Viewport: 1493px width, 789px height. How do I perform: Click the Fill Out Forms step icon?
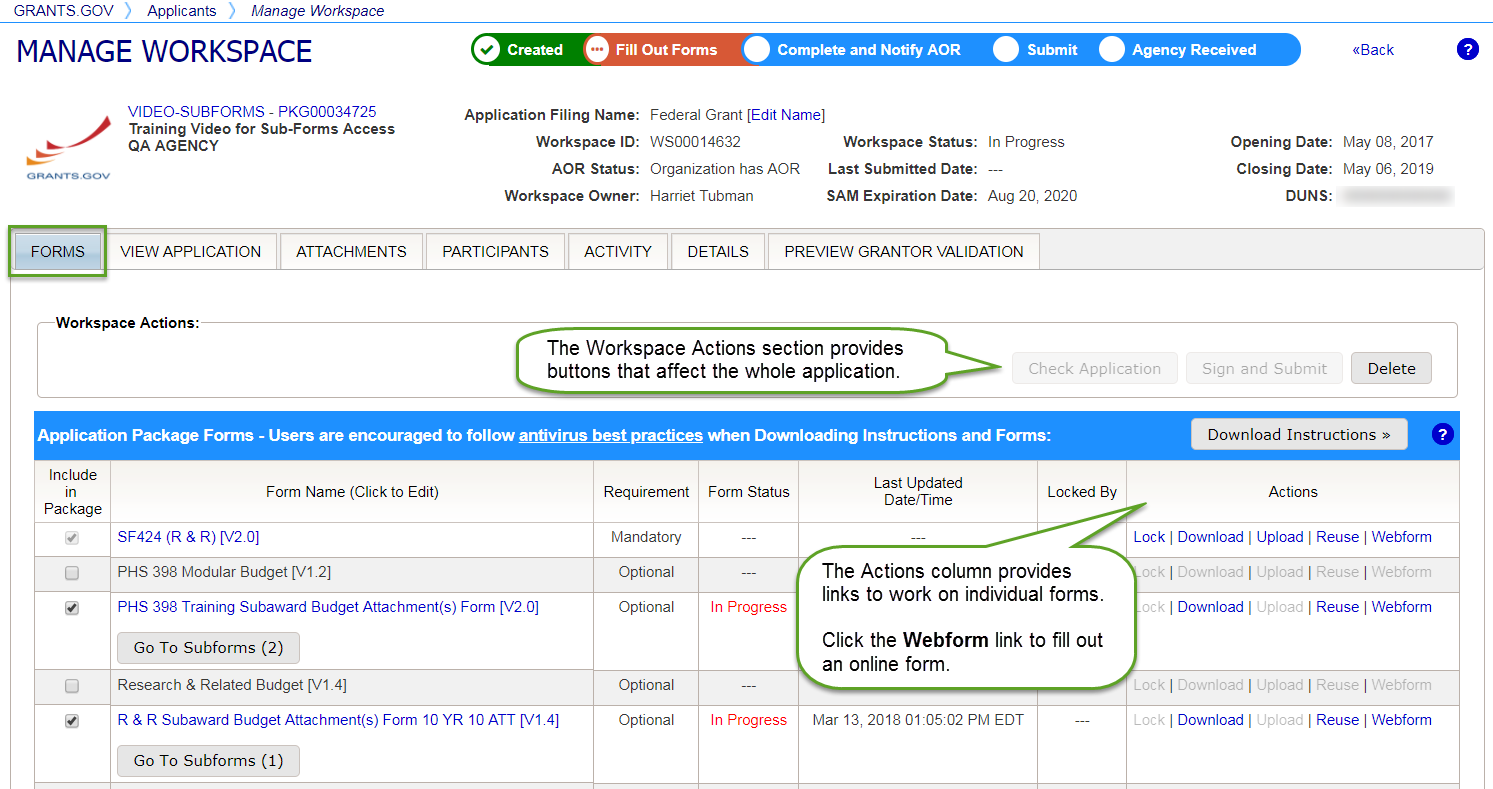[x=598, y=49]
